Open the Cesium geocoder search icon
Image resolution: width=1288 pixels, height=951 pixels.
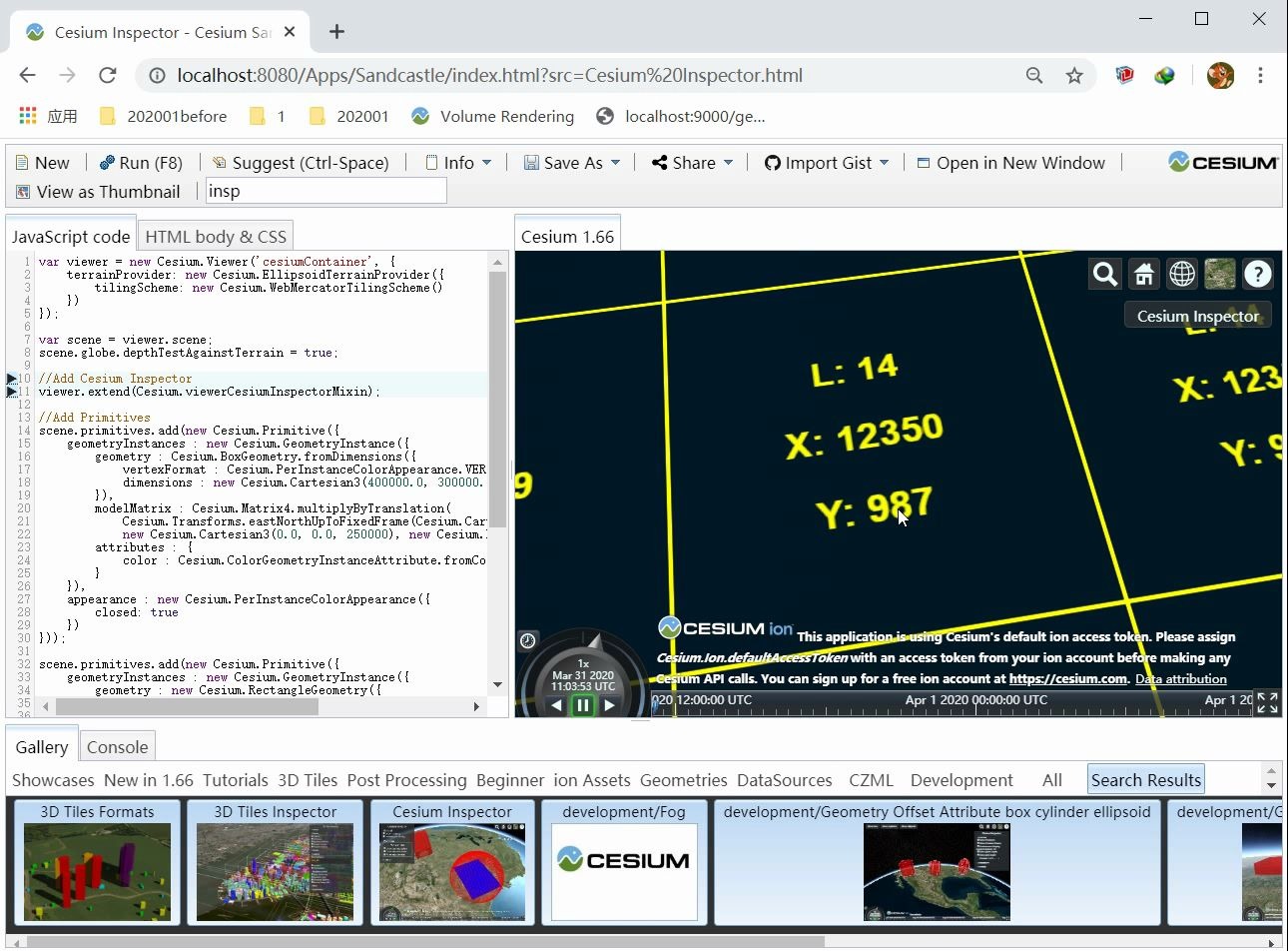click(1105, 274)
